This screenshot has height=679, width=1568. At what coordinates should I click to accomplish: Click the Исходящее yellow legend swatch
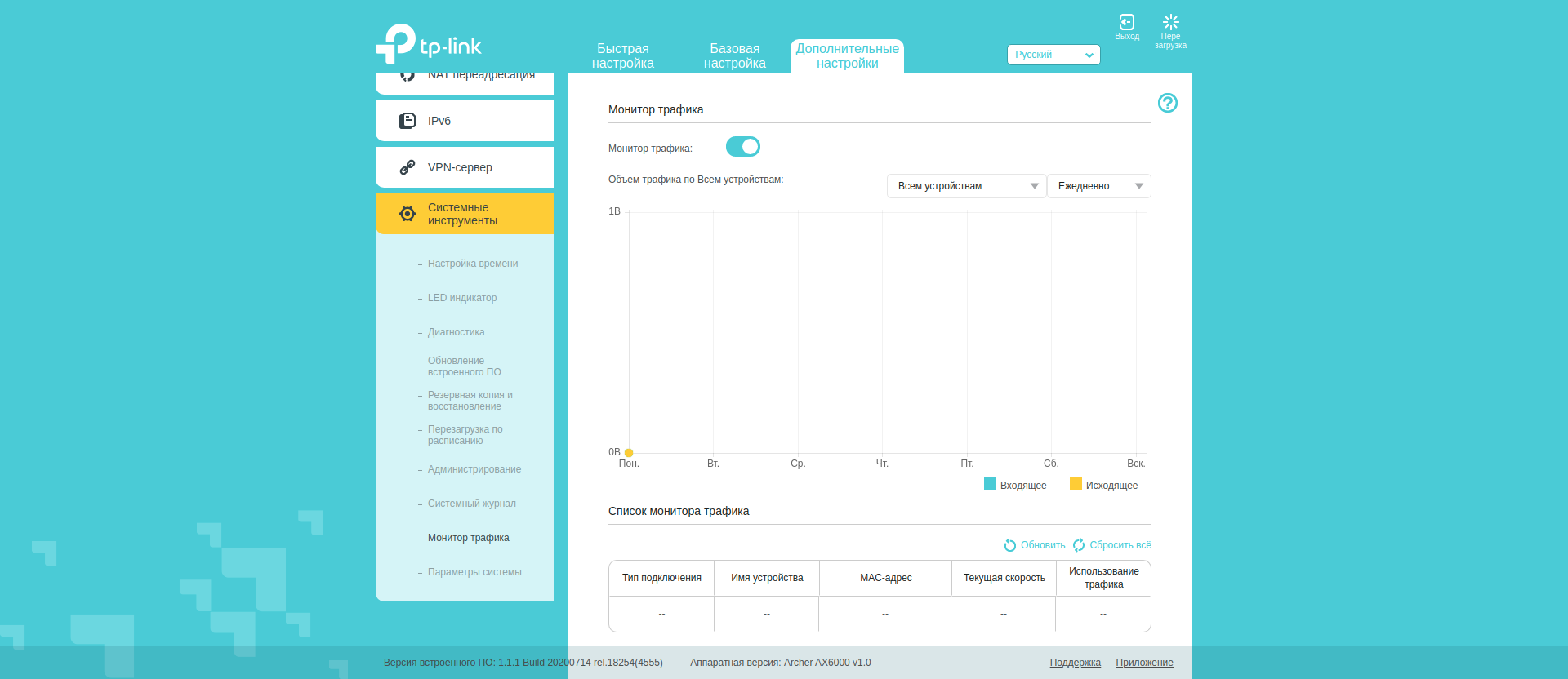1076,484
